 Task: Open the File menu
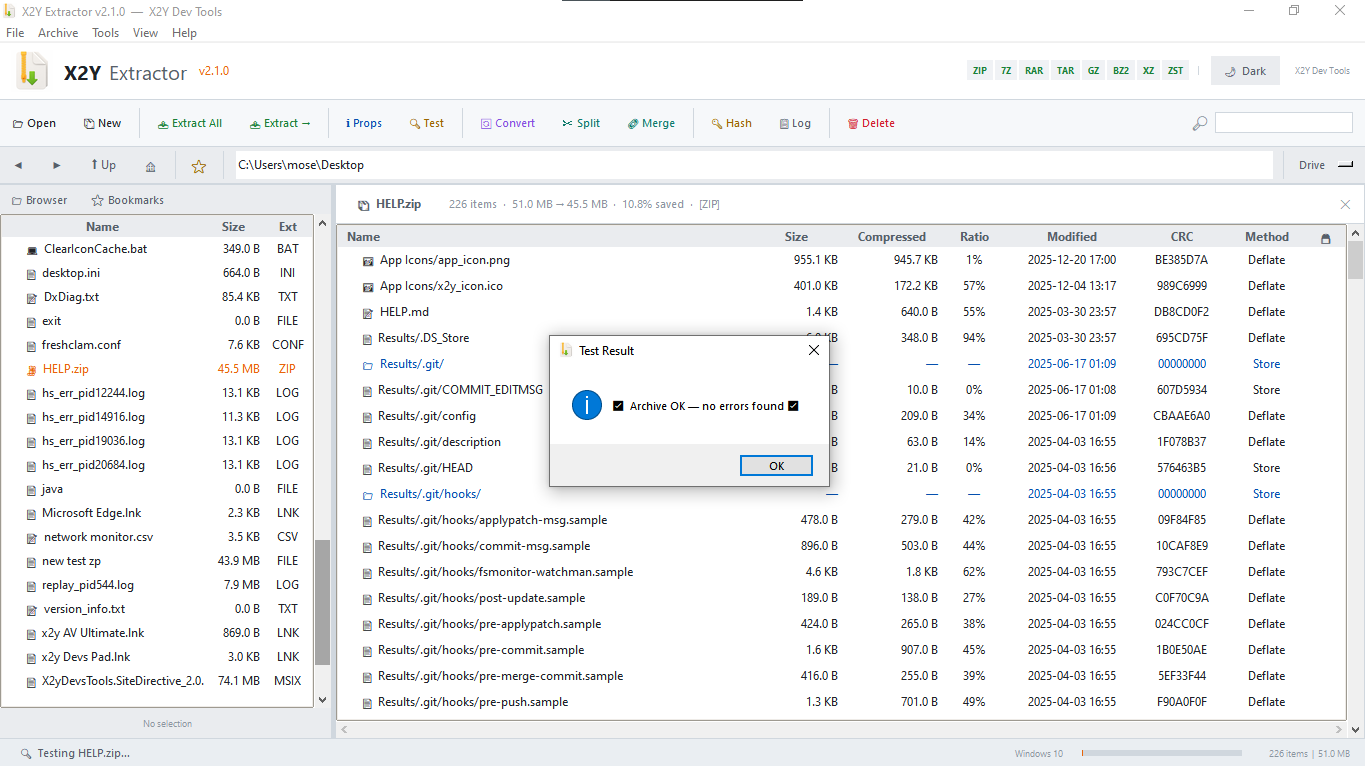pyautogui.click(x=15, y=33)
